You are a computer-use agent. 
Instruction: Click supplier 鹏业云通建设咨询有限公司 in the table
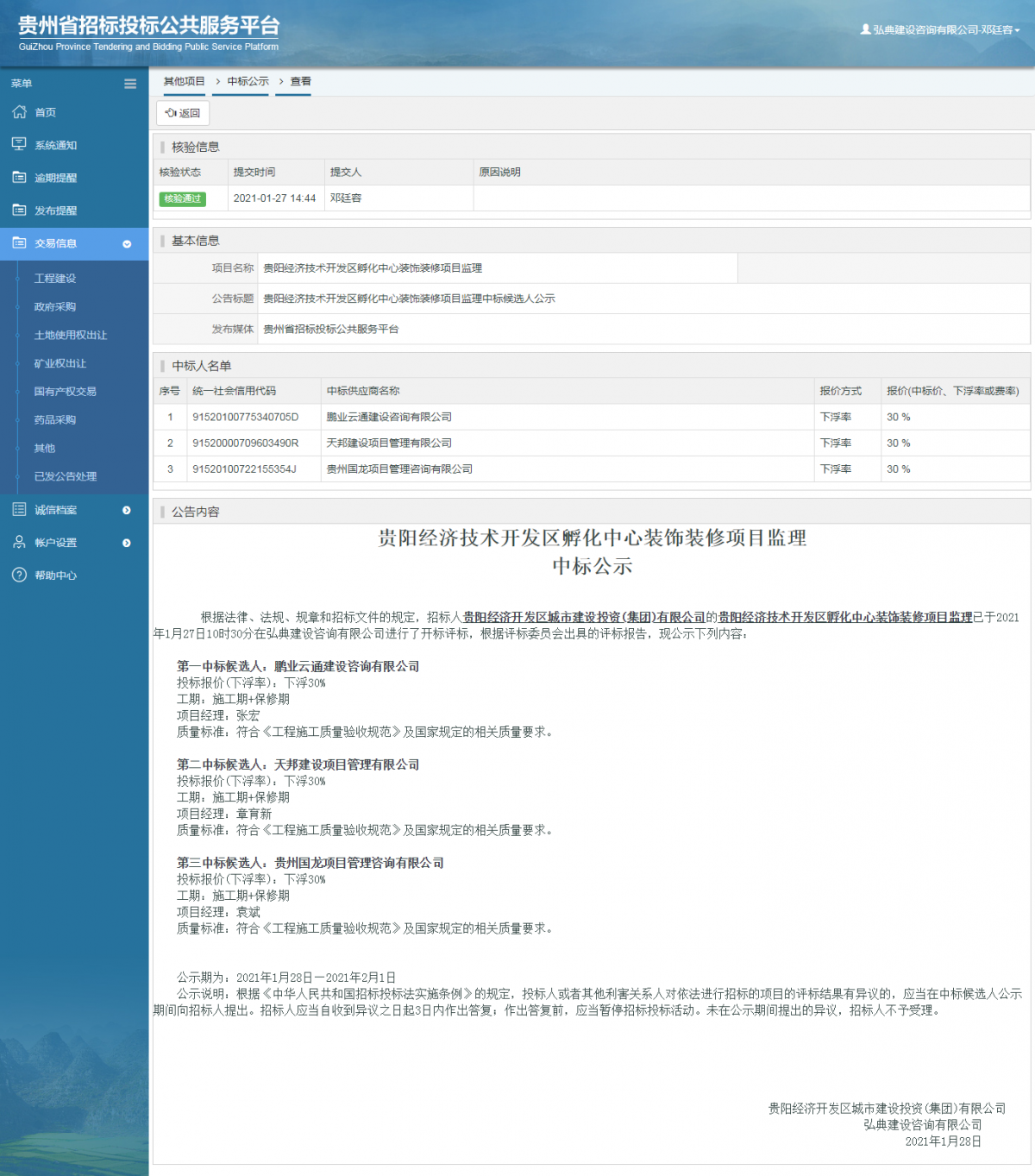coord(389,418)
